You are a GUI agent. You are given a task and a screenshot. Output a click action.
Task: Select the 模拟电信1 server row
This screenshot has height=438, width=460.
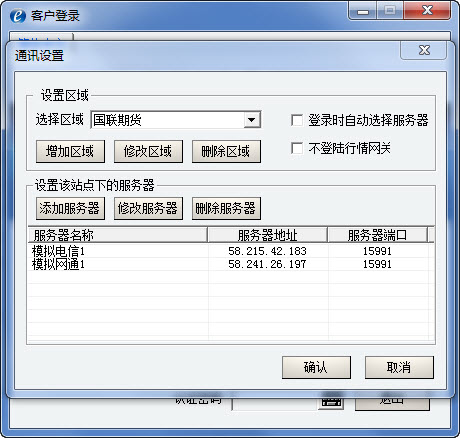(x=231, y=251)
